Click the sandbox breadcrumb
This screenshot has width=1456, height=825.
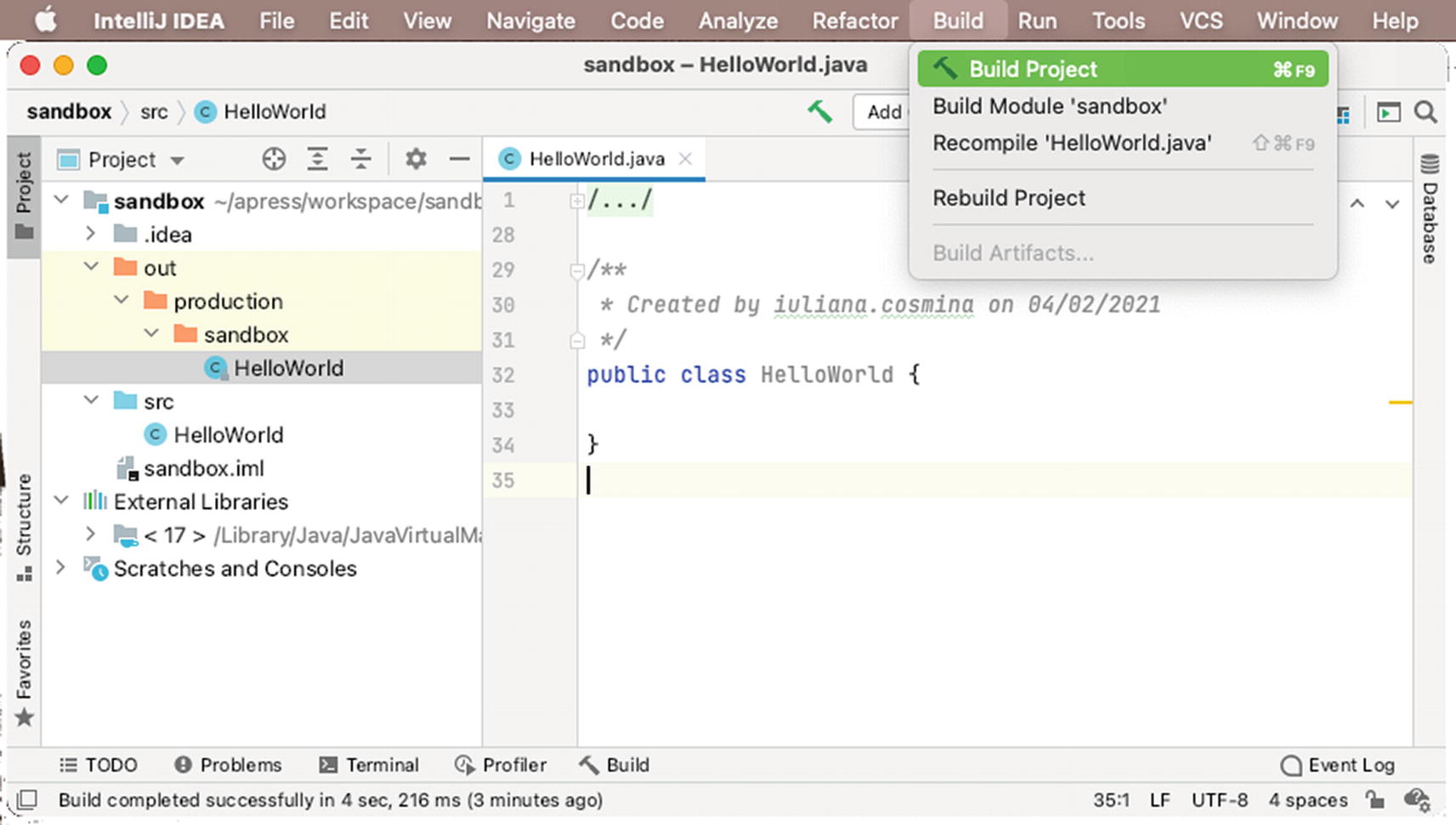point(69,112)
